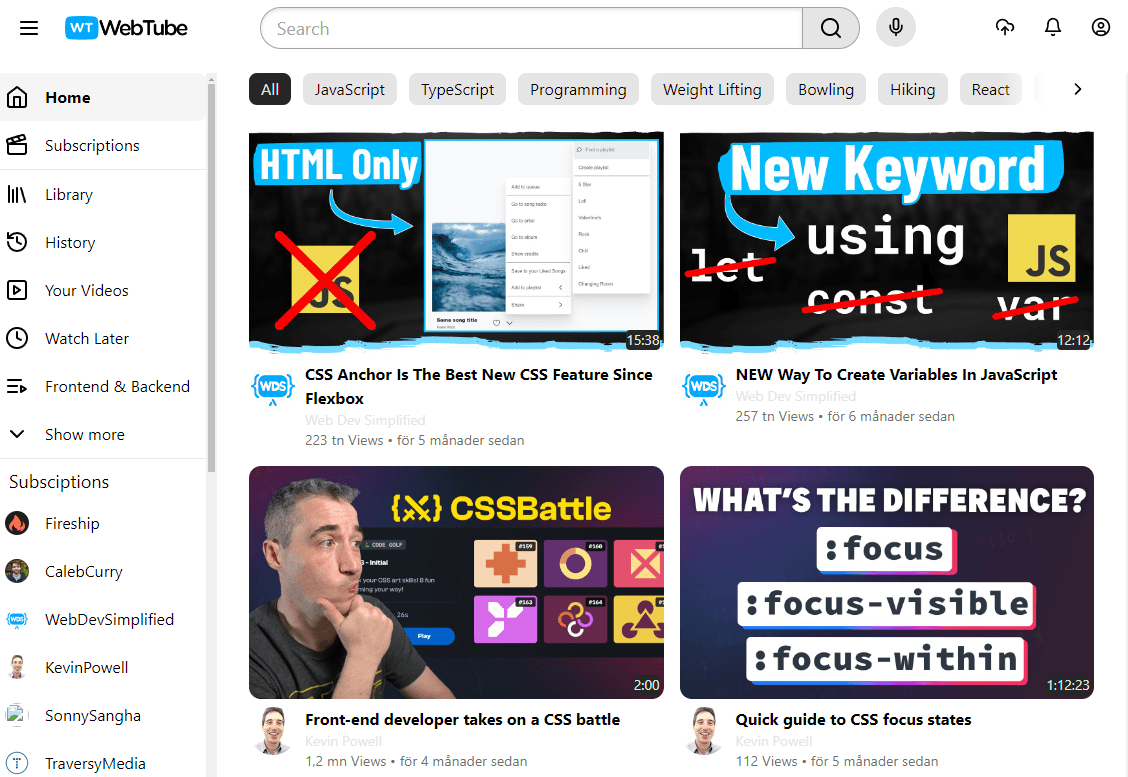The image size is (1128, 777).
Task: Select the Hiking category chip
Action: tap(913, 89)
